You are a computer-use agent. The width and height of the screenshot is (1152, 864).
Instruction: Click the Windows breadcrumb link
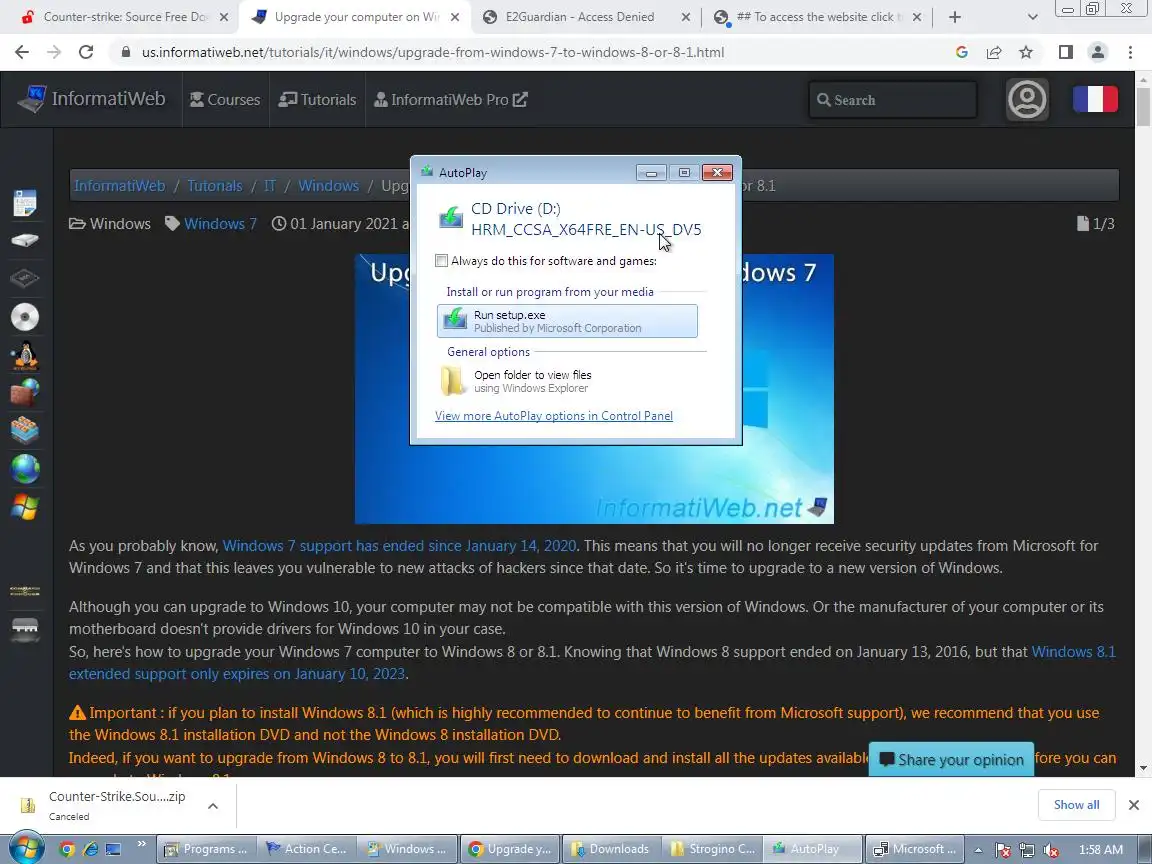(x=328, y=186)
